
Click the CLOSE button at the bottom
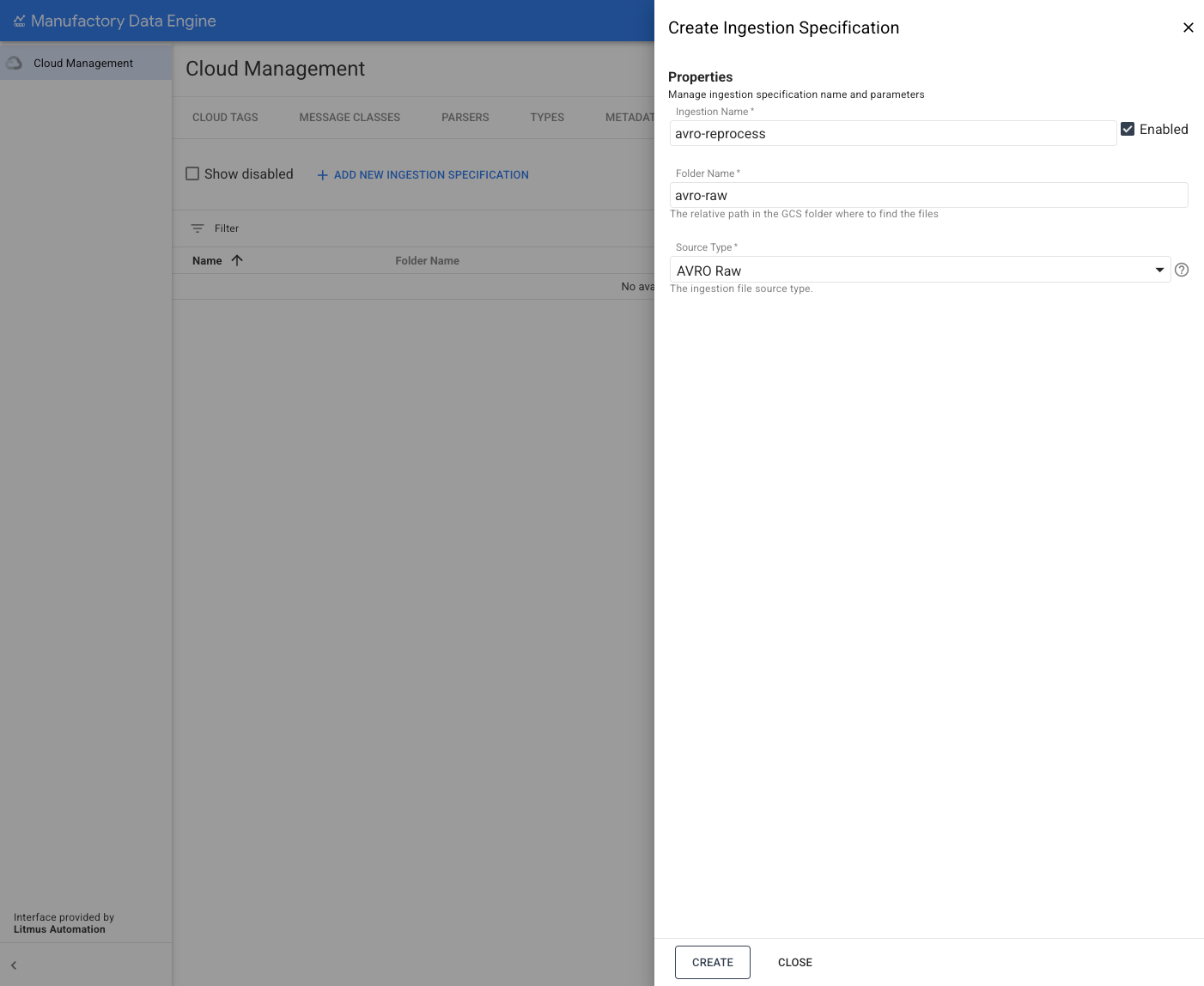click(794, 962)
